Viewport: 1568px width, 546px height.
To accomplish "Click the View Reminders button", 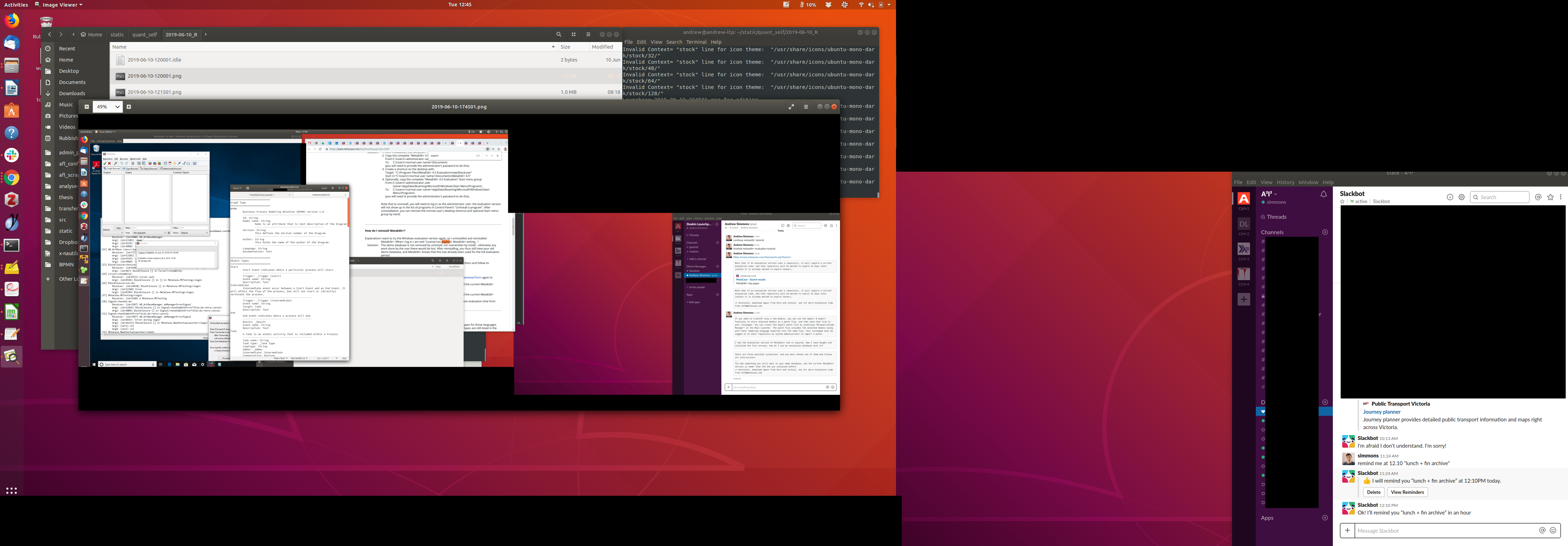I will coord(1407,492).
